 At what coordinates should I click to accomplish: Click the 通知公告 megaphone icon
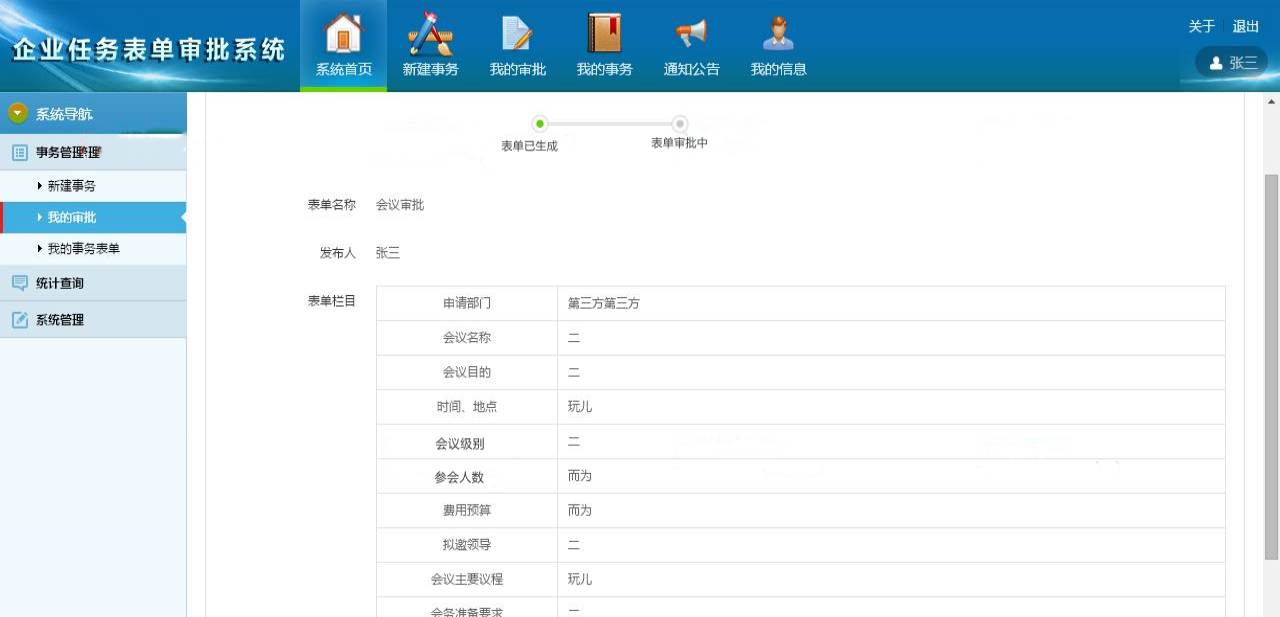[691, 35]
